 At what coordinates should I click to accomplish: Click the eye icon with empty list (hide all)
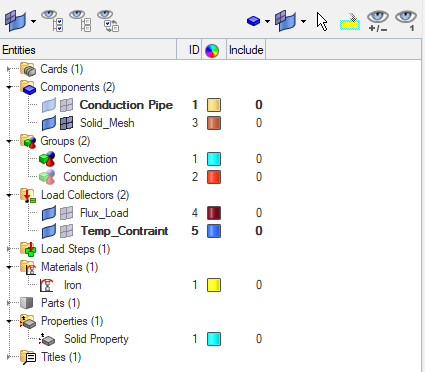pyautogui.click(x=81, y=21)
